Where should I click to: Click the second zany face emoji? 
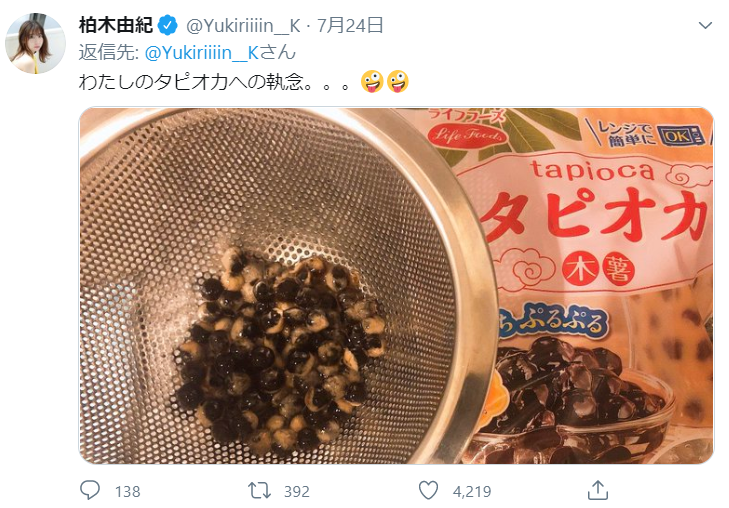point(398,82)
